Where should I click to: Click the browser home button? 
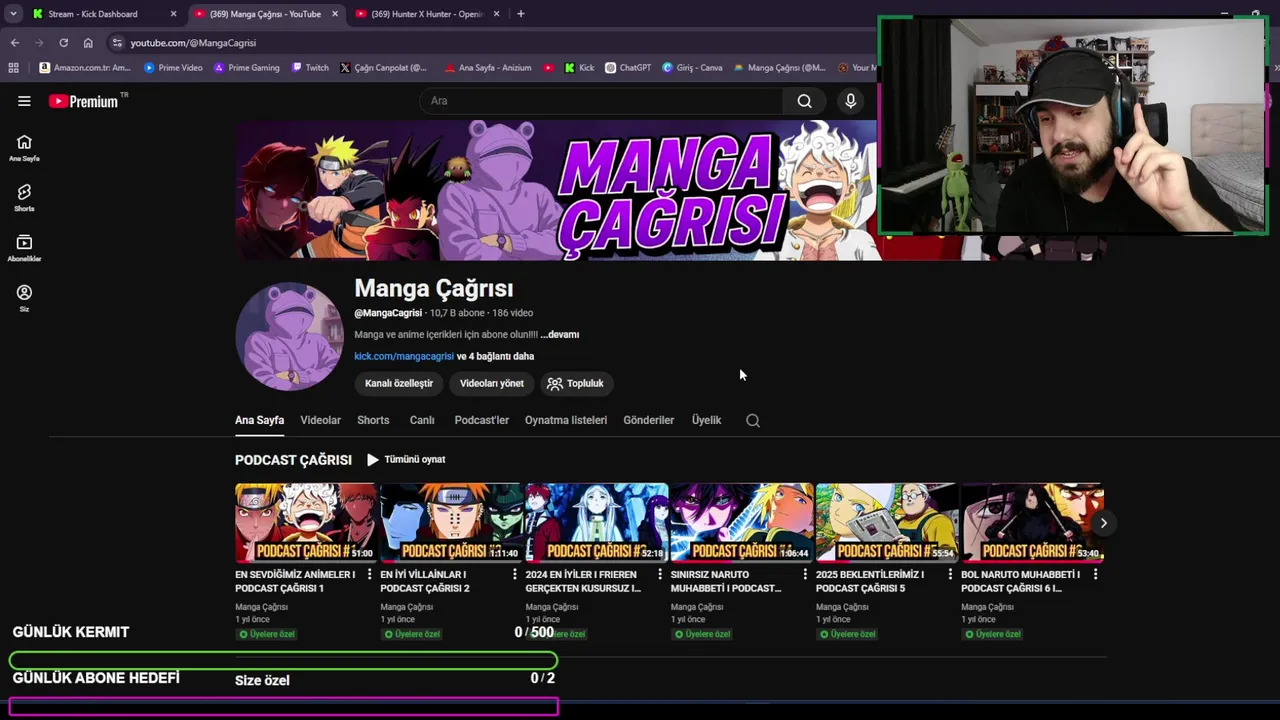88,43
